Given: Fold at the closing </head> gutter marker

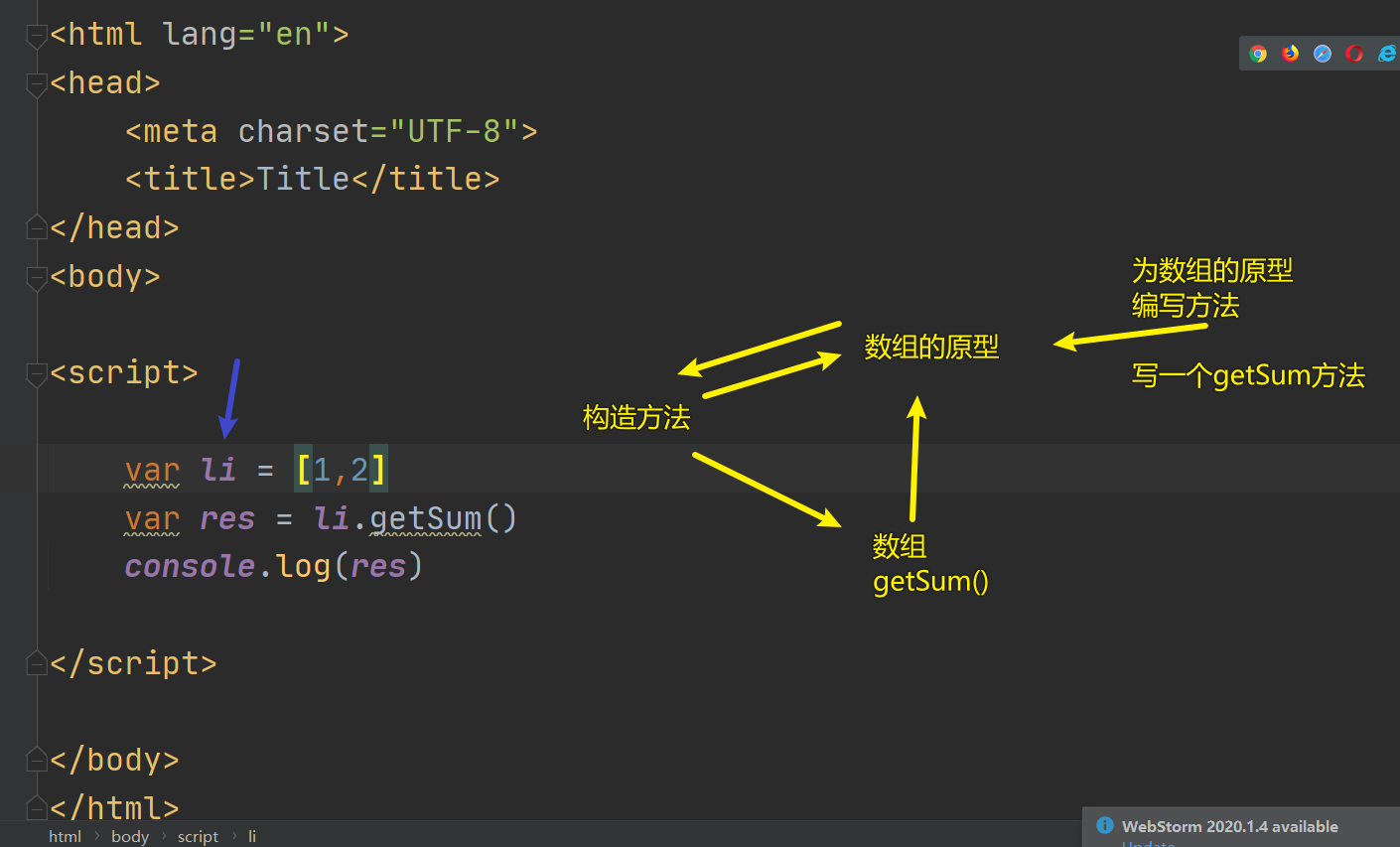Looking at the screenshot, I should pyautogui.click(x=36, y=227).
